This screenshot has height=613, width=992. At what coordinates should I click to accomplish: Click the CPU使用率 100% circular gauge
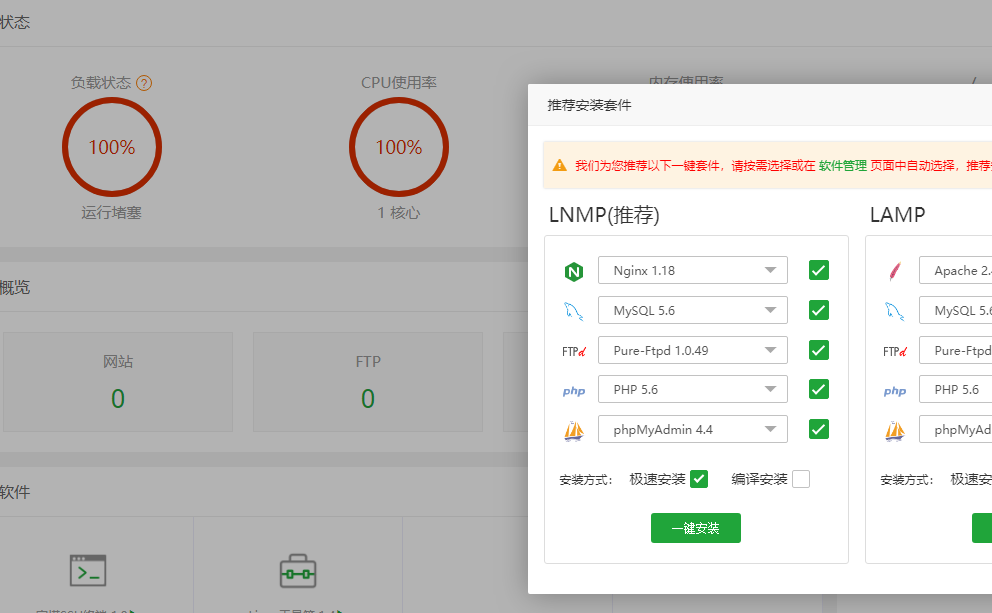[x=399, y=147]
